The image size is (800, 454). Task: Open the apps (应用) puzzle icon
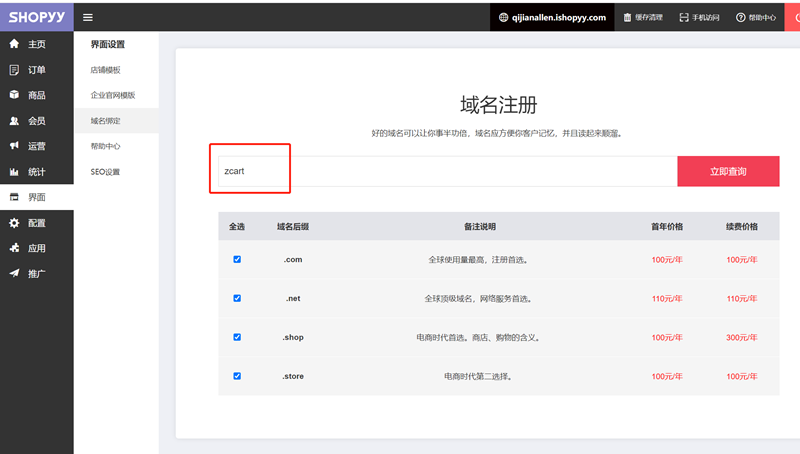(x=14, y=248)
